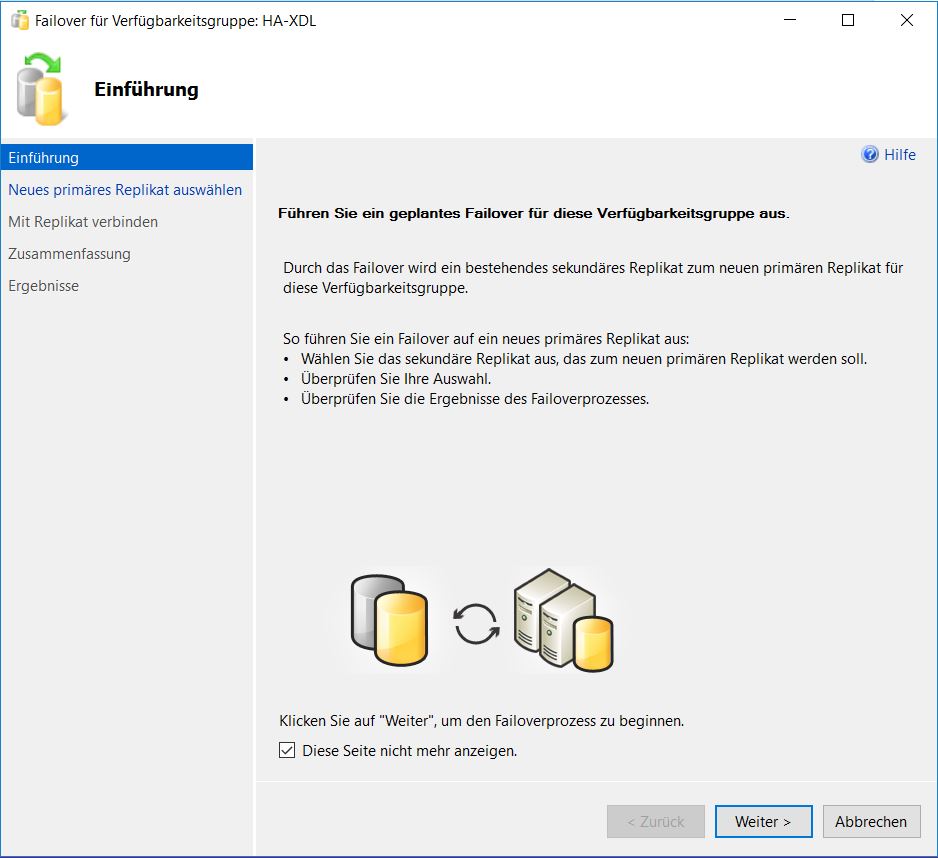This screenshot has height=858, width=938.
Task: Click the Einführung header database icon
Action: pyautogui.click(x=38, y=92)
